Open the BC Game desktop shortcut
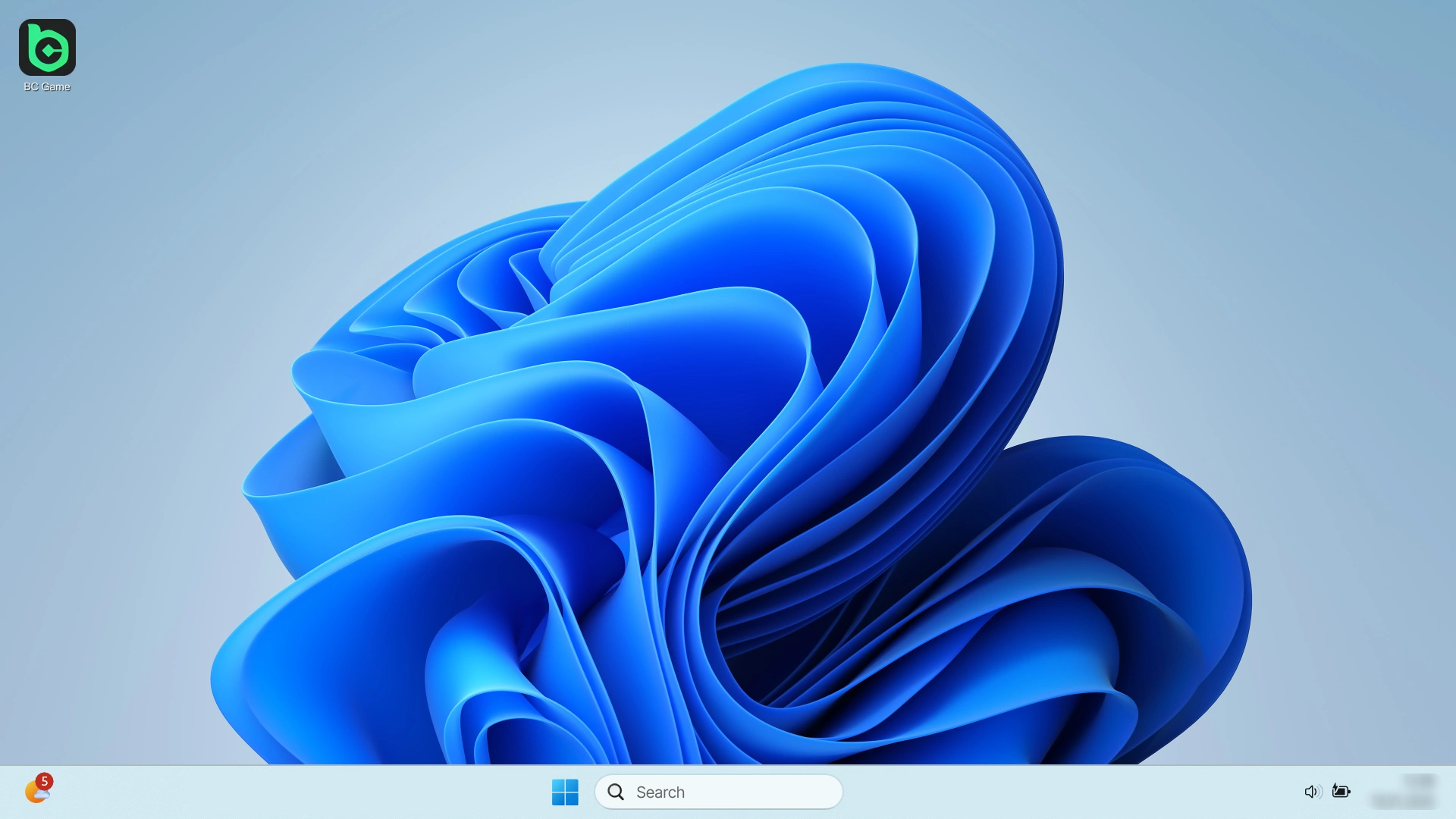 click(x=47, y=47)
